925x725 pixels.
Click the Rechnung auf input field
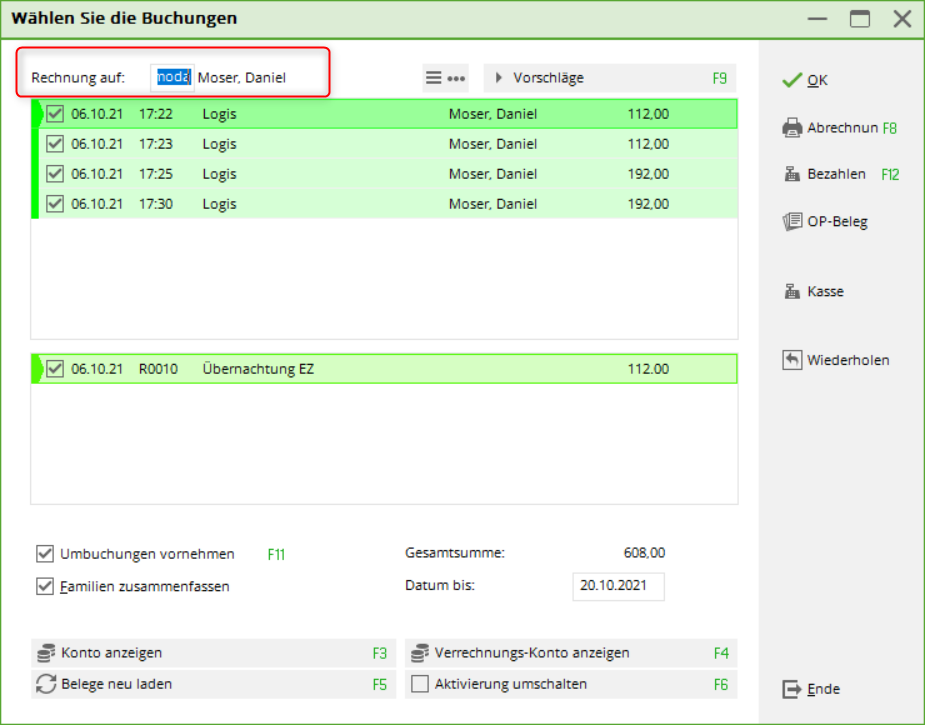[x=172, y=78]
